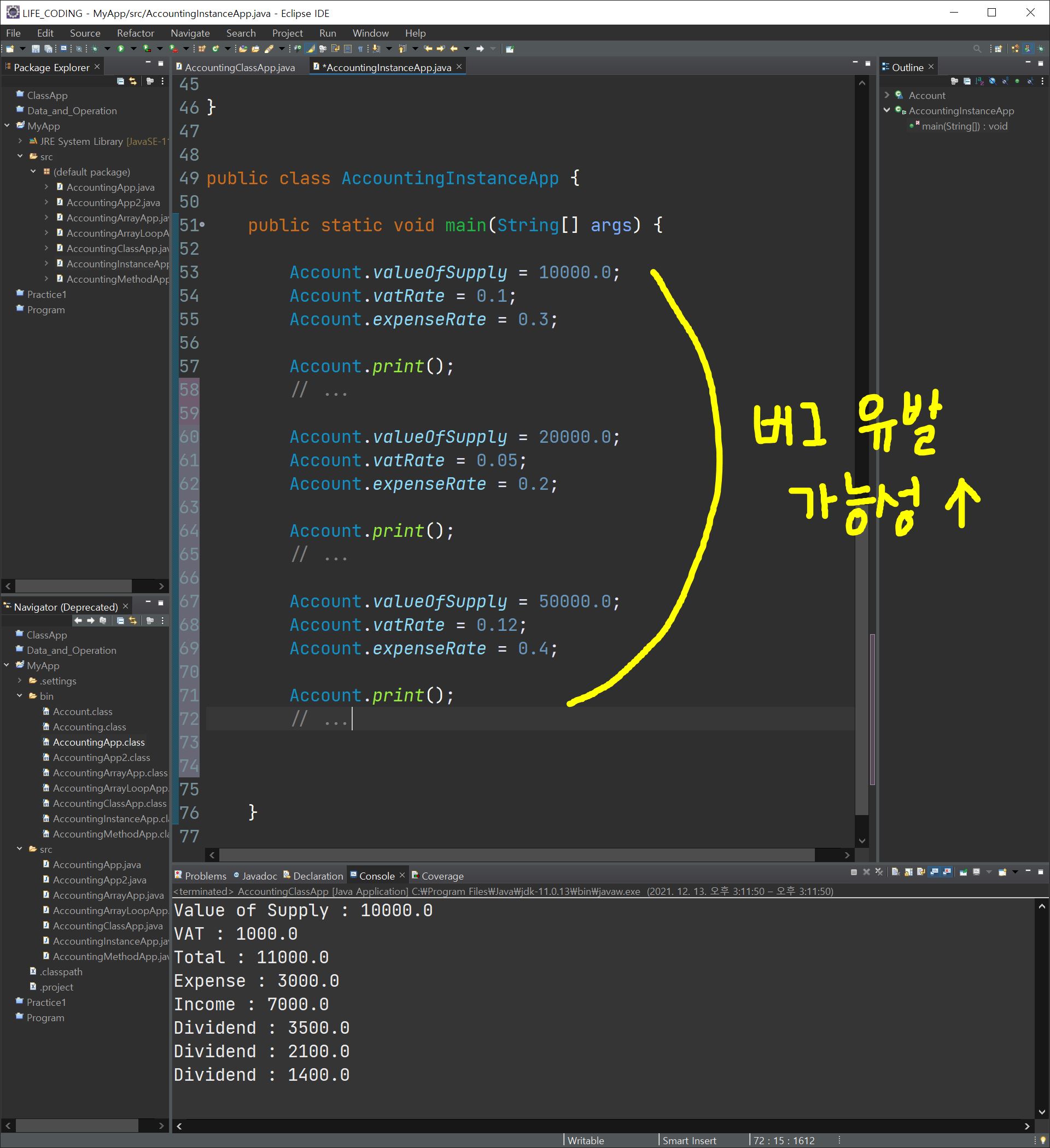This screenshot has width=1050, height=1148.
Task: Click the Pin Console icon
Action: [x=964, y=872]
